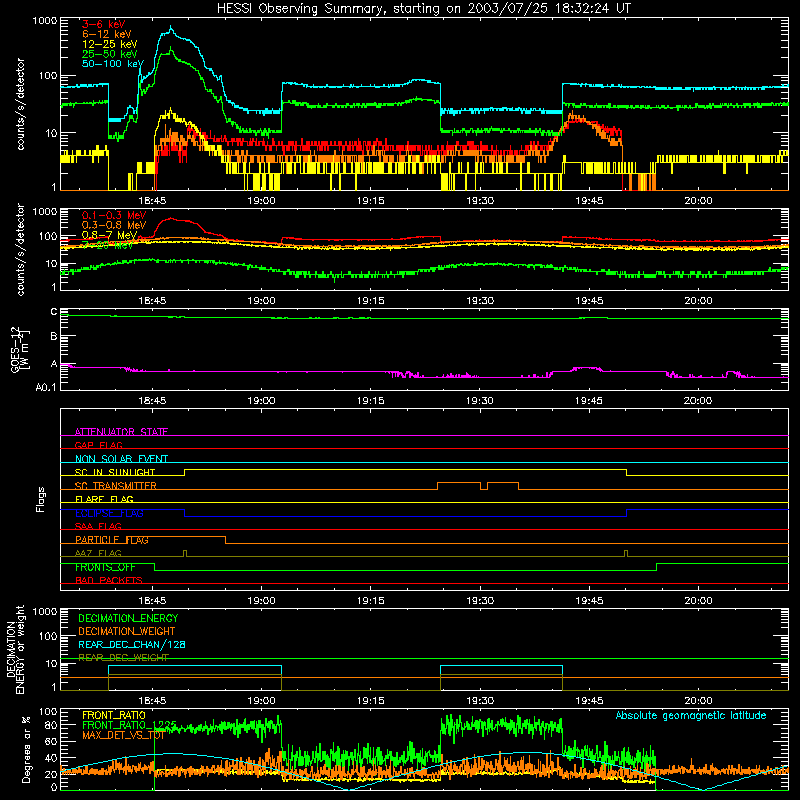Click the orange "DECIMATION_WEIGHT" legend label

click(x=127, y=631)
